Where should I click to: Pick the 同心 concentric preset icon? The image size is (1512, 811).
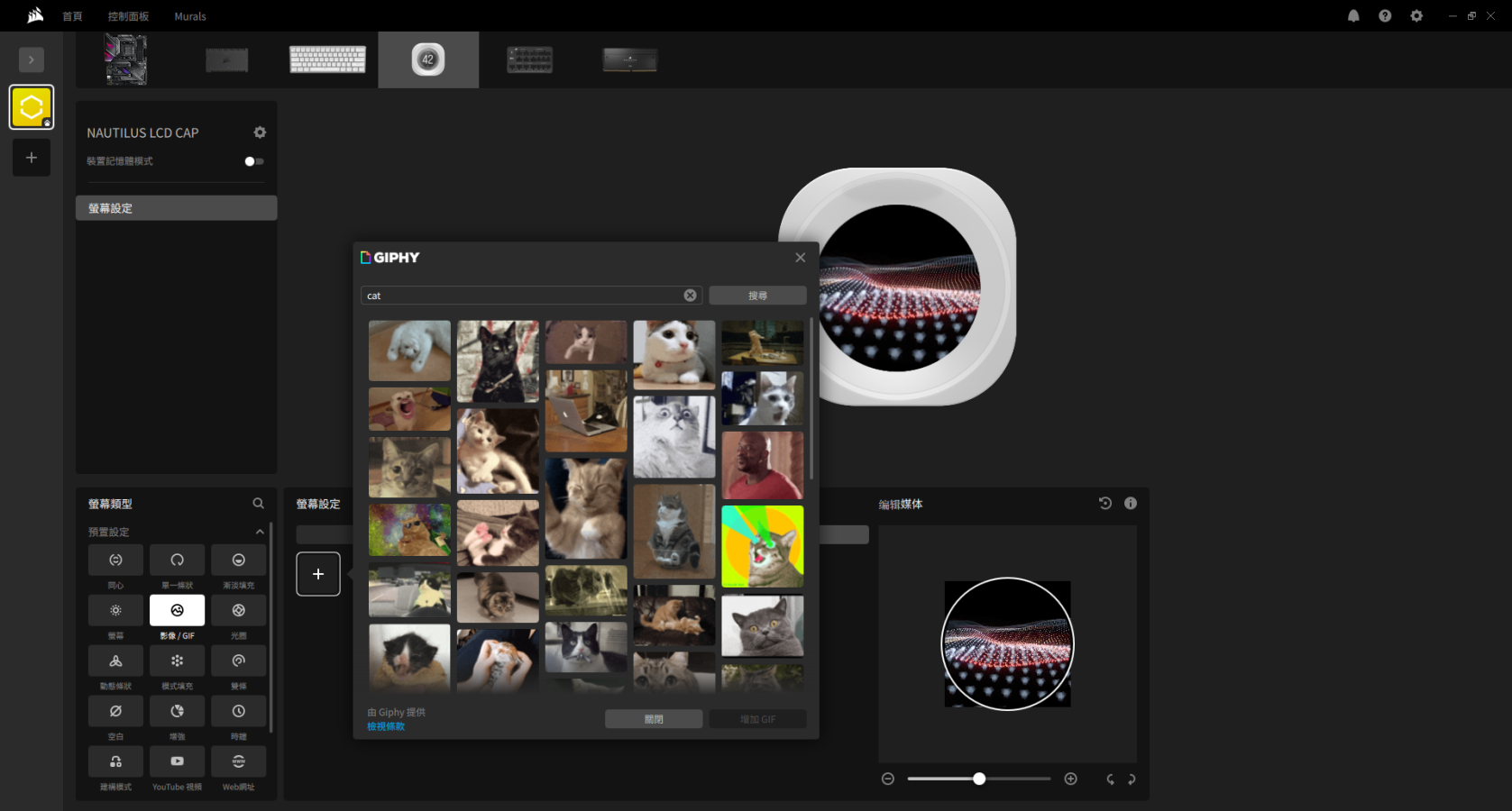point(115,560)
